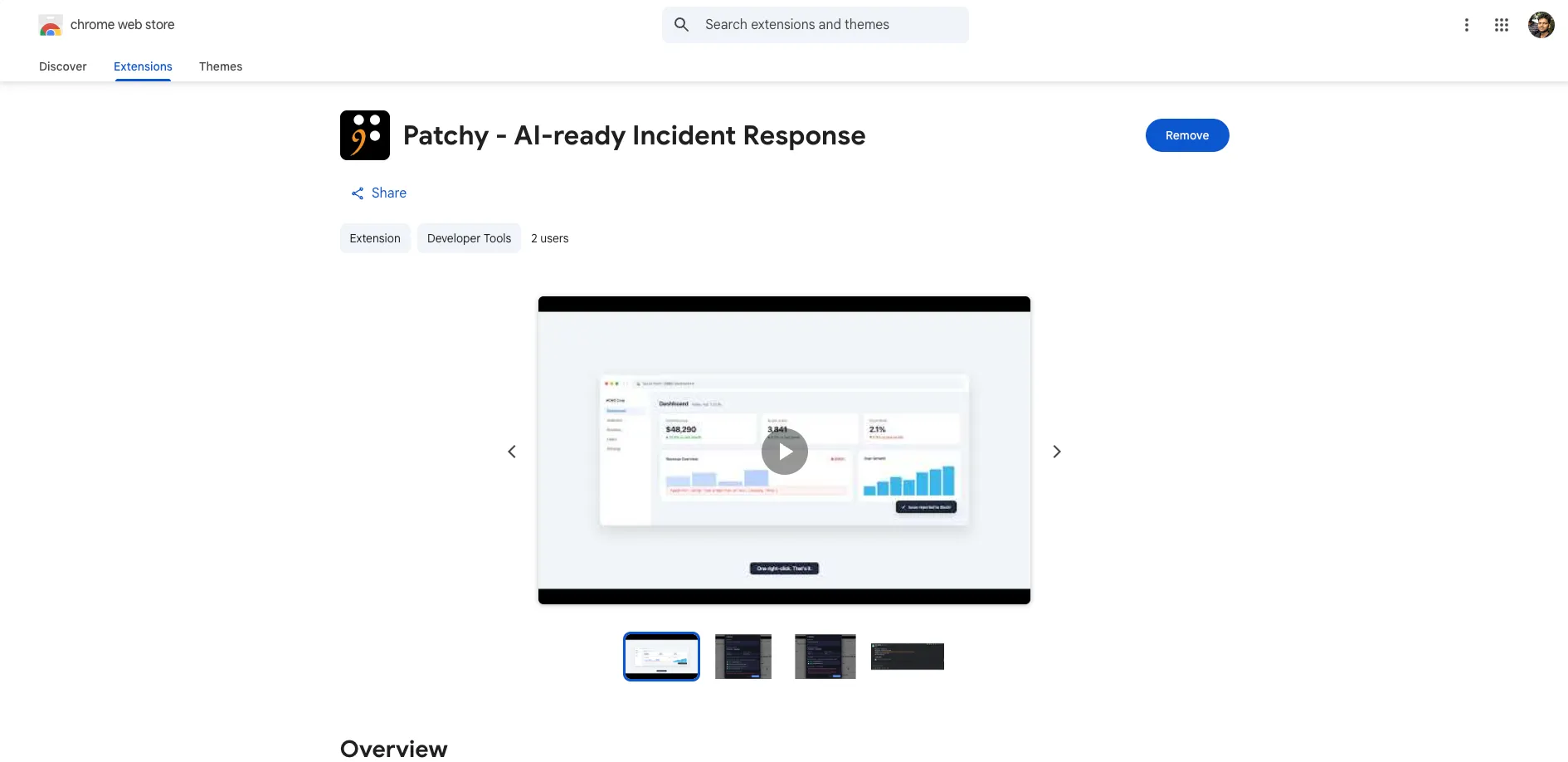The image size is (1568, 762).
Task: Select the second screenshot thumbnail
Action: click(x=743, y=657)
